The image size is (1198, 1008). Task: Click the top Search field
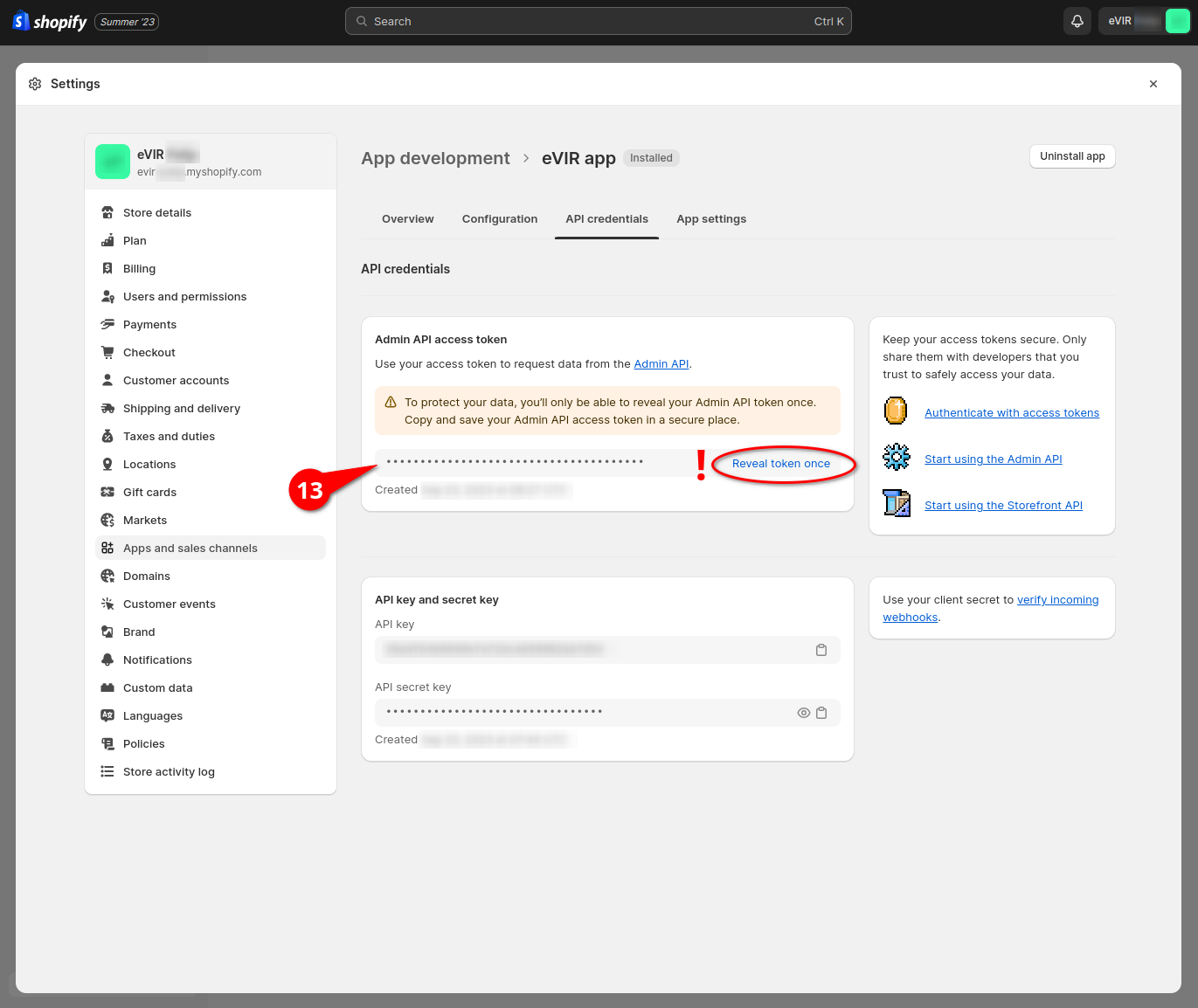(x=599, y=21)
